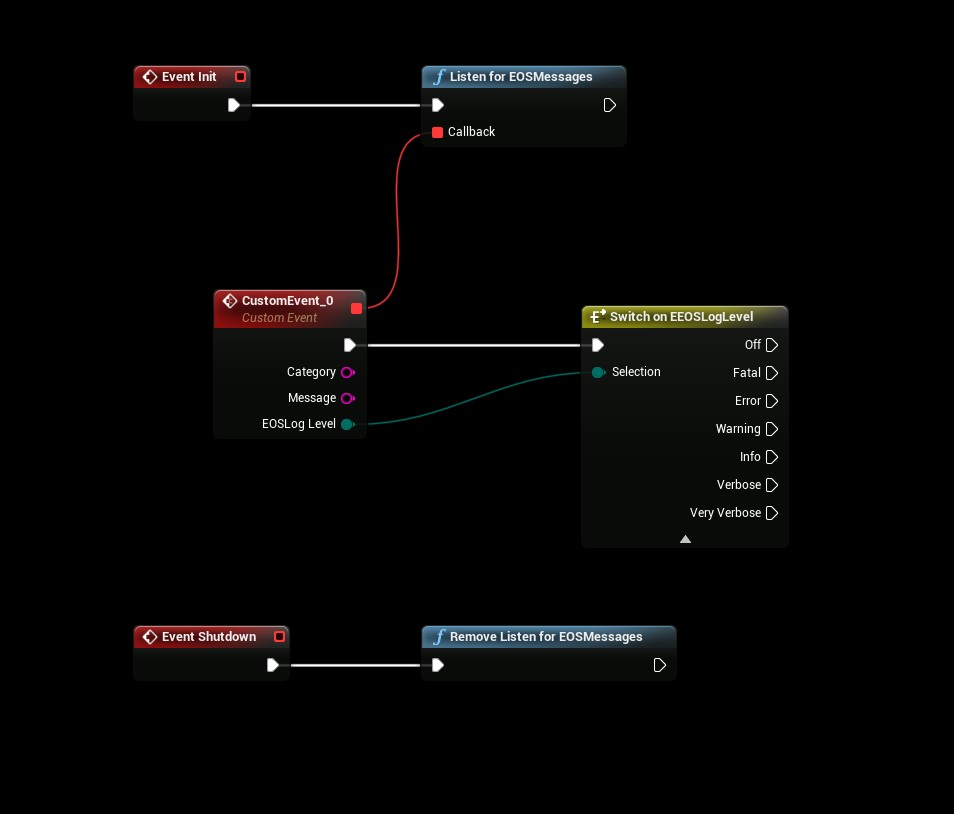Click Listen for EOSMessages execution input pin
The height and width of the screenshot is (814, 954).
point(437,105)
